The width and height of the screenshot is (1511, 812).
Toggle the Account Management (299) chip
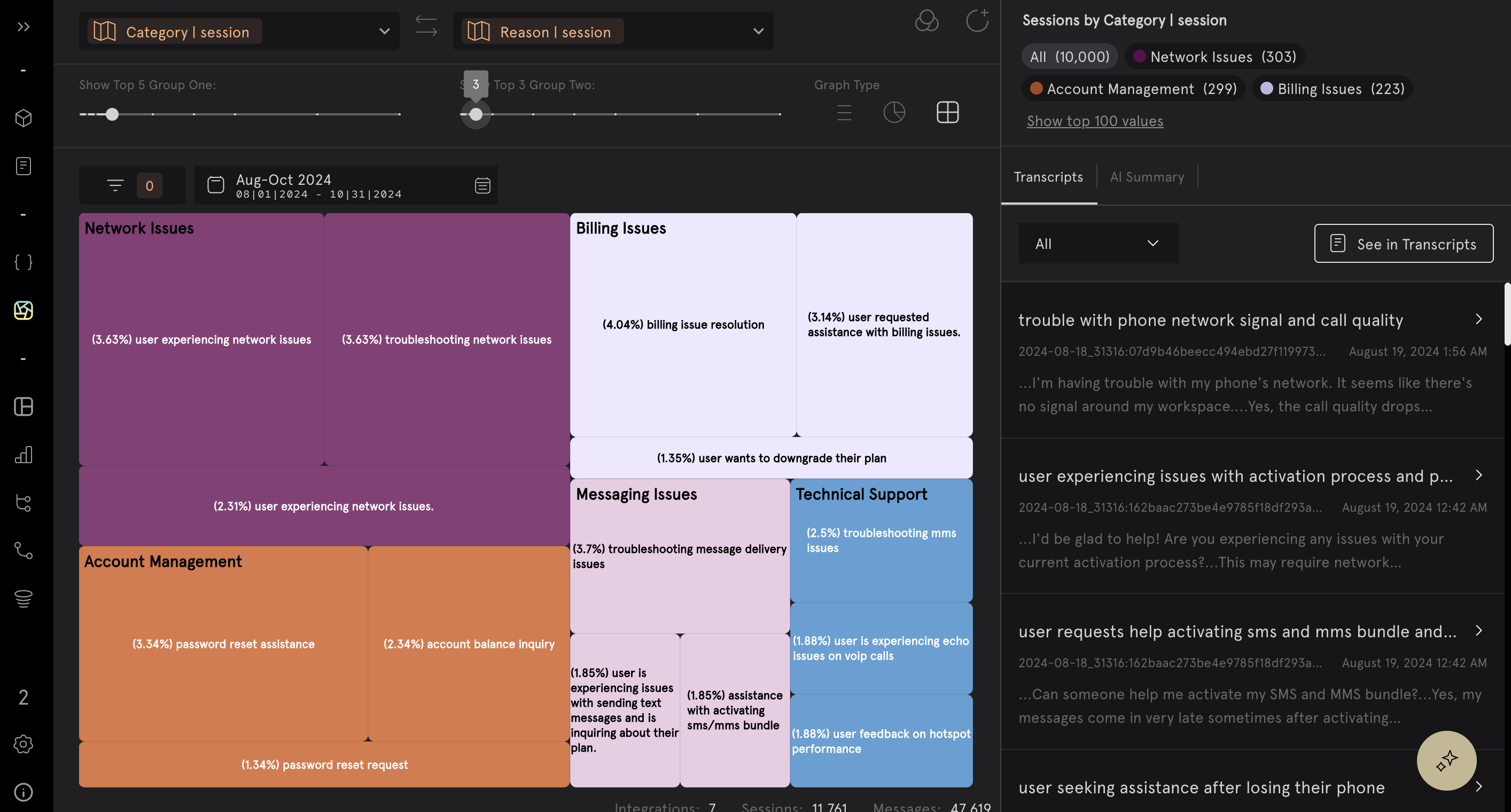click(x=1133, y=89)
